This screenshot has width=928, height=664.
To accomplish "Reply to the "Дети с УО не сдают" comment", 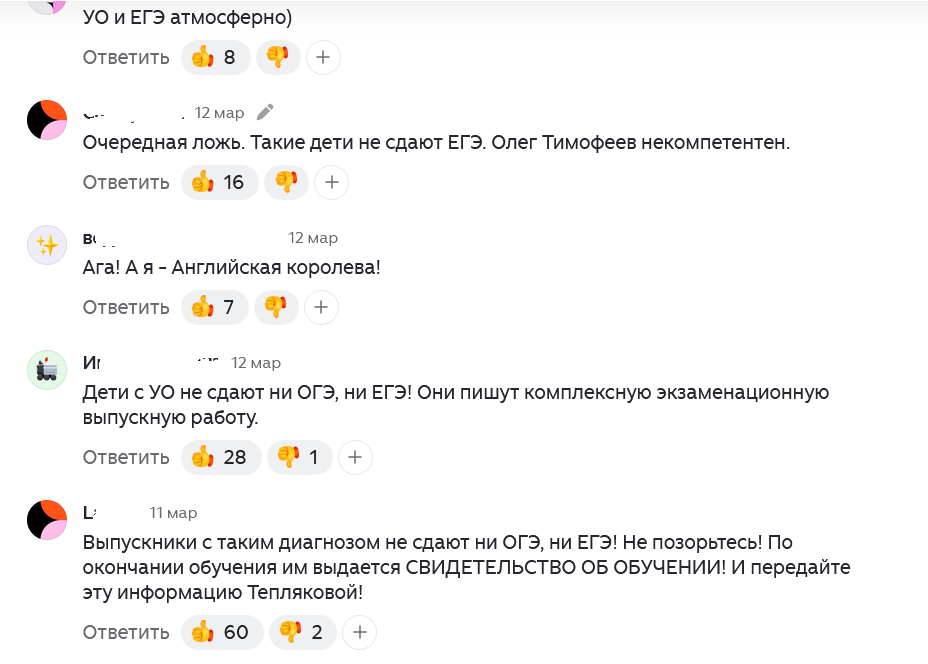I will coord(126,457).
